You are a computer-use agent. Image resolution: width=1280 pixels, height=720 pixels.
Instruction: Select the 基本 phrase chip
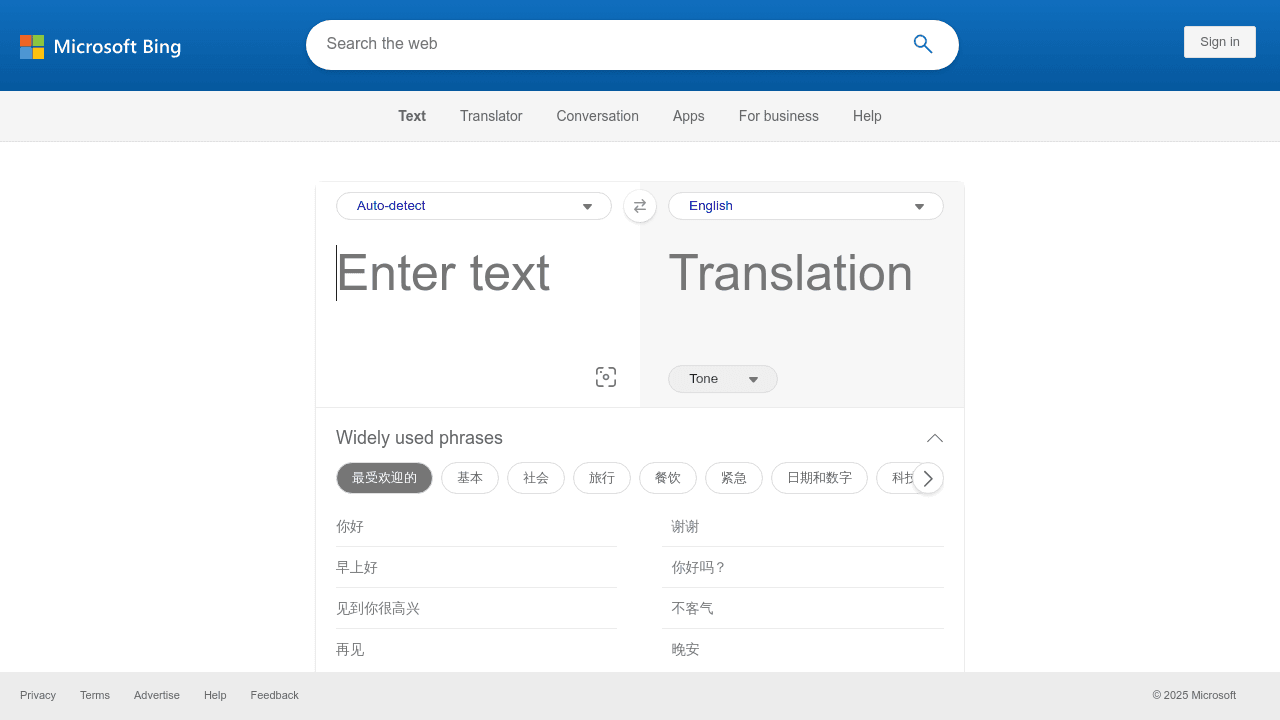click(469, 478)
